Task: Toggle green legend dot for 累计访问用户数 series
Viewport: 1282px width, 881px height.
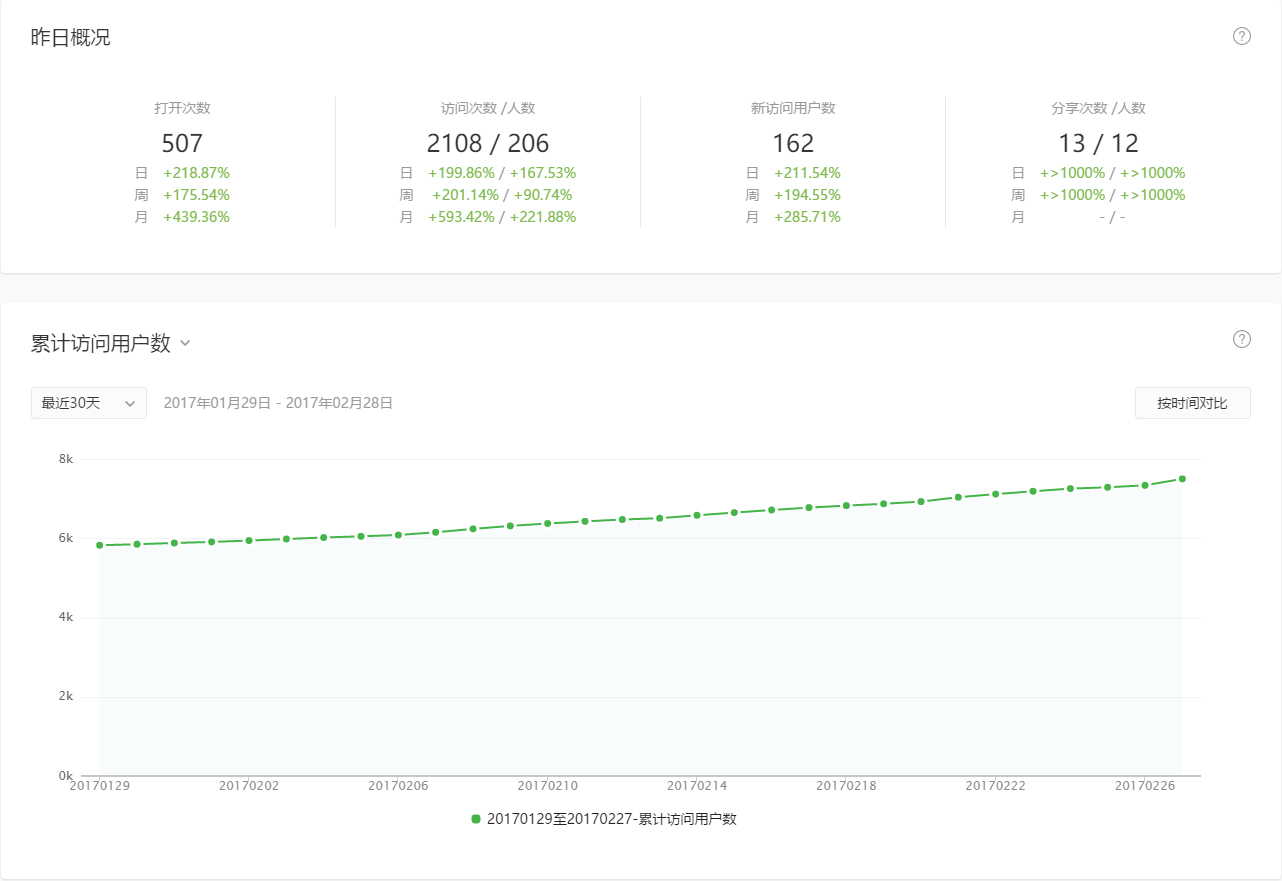Action: pyautogui.click(x=476, y=819)
